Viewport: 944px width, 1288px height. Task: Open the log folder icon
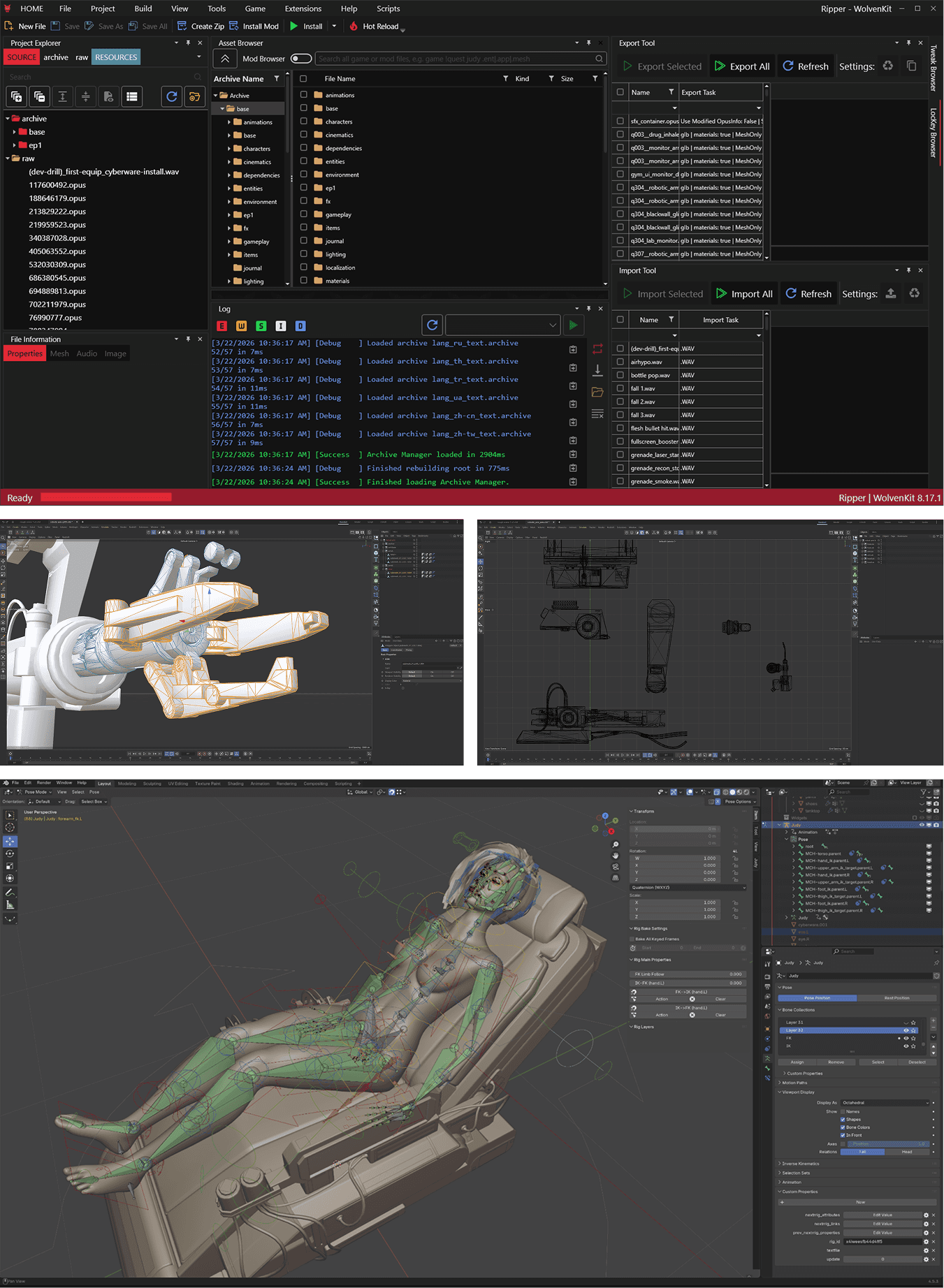(597, 392)
